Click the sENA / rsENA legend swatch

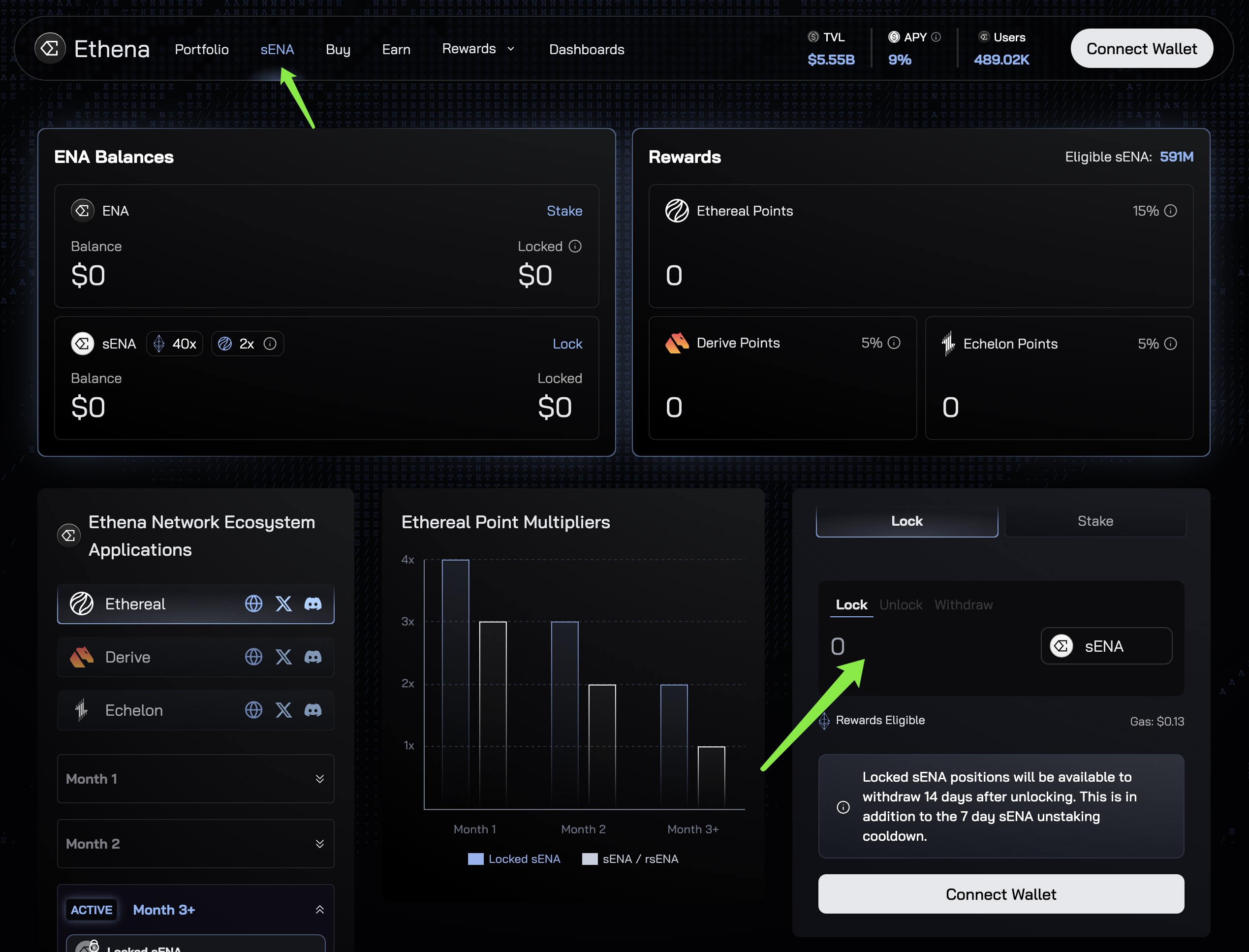(x=590, y=858)
